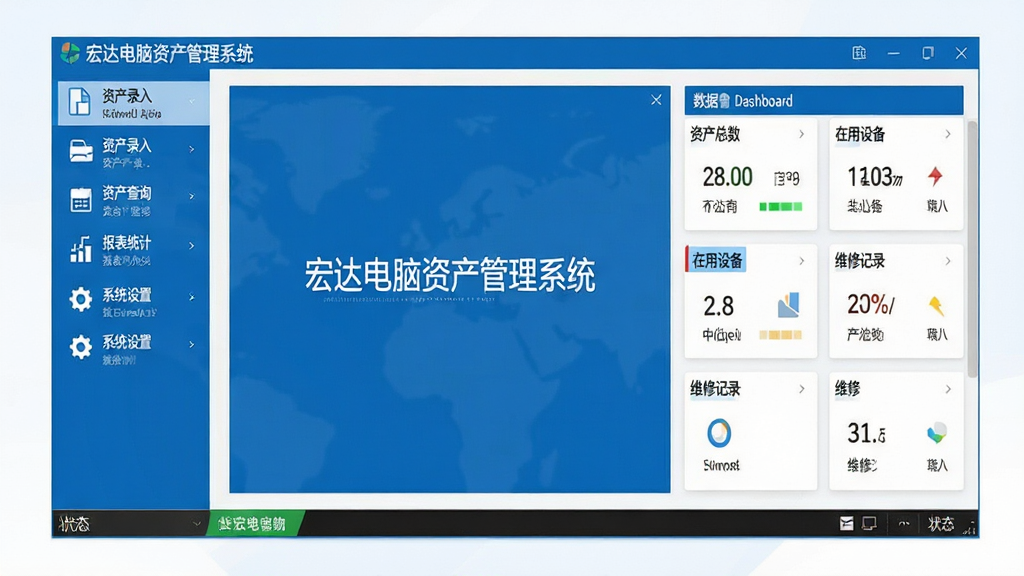Click the last gear icon in the sidebar
The height and width of the screenshot is (576, 1024).
(81, 347)
